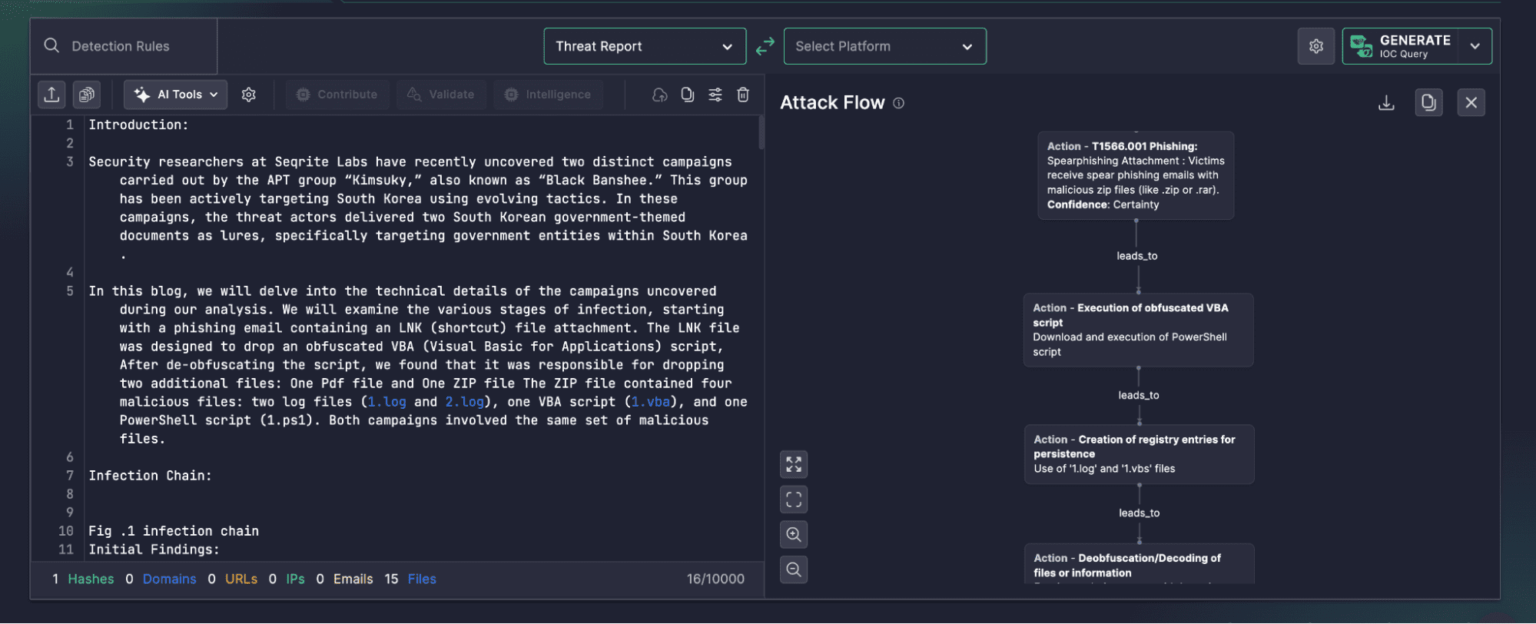
Task: Click the stacked documents icon
Action: (87, 94)
